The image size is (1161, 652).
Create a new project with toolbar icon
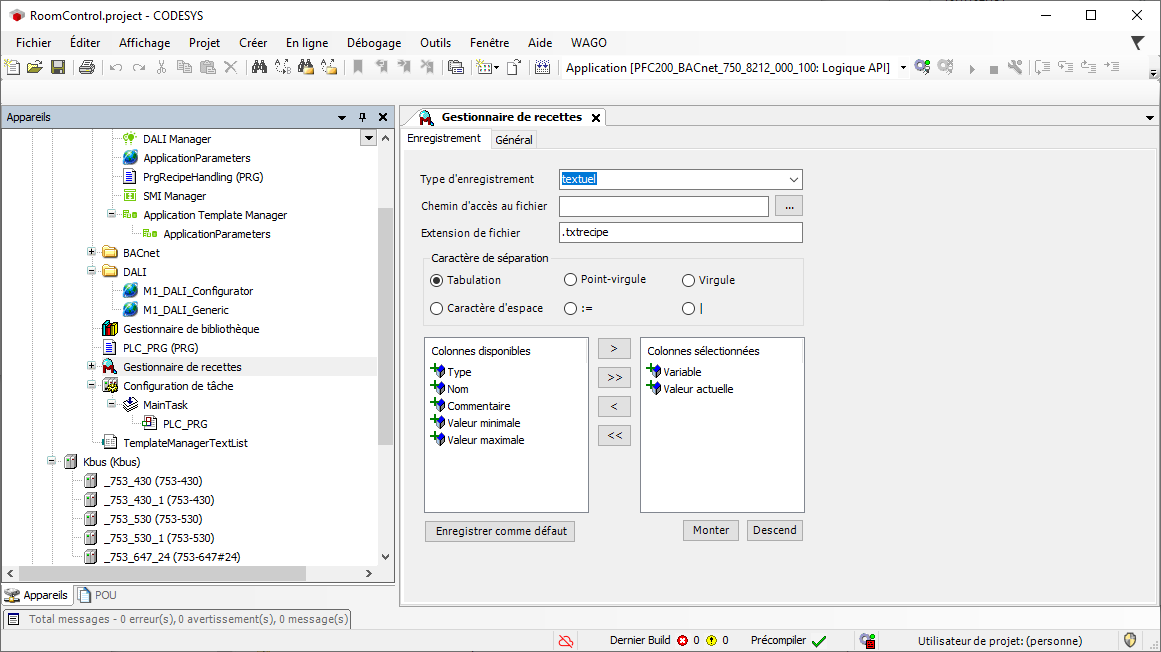coord(13,67)
